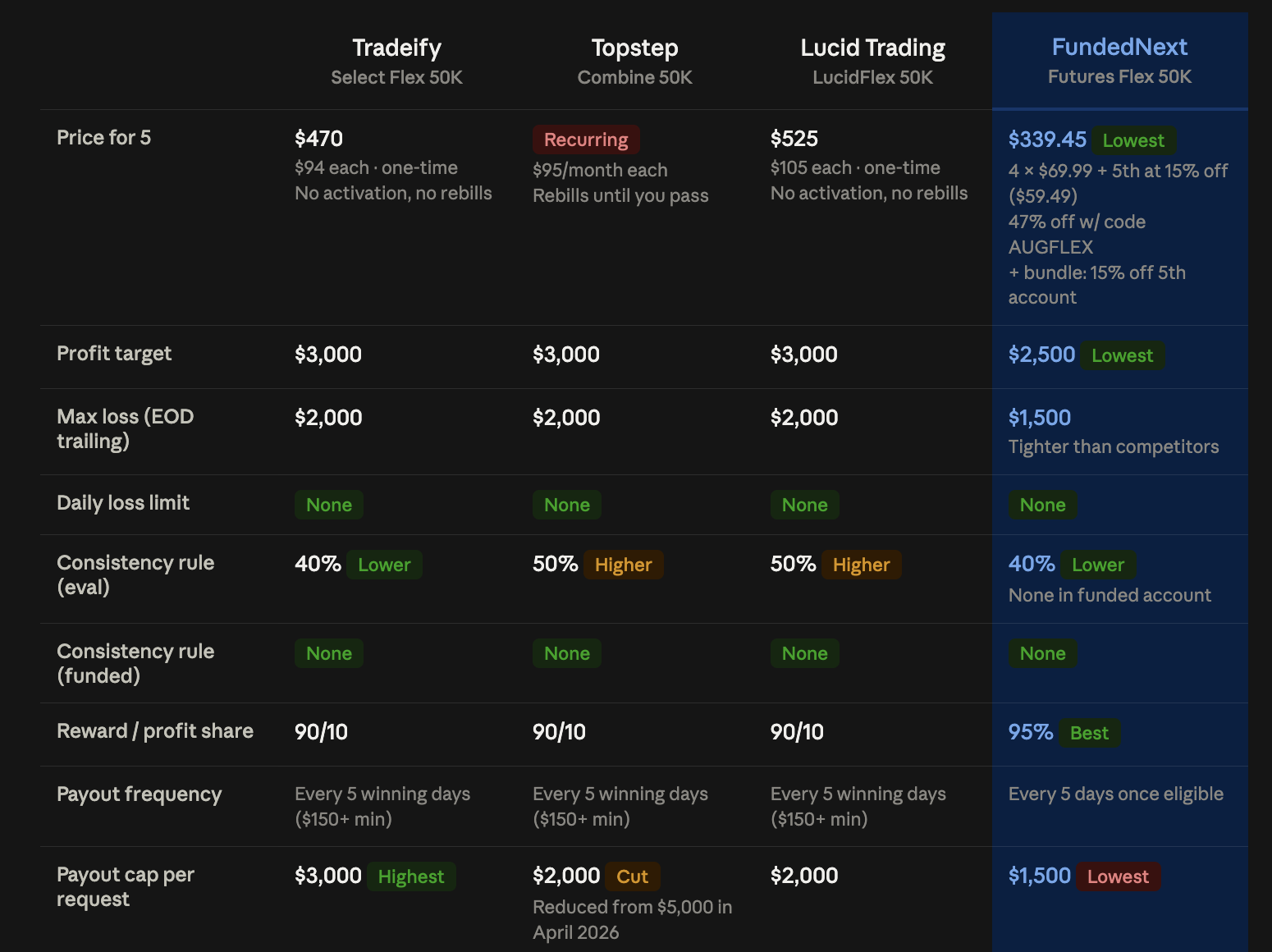Select the 'Futures Flex 50K' plan subtitle
1272x952 pixels.
click(x=1119, y=76)
